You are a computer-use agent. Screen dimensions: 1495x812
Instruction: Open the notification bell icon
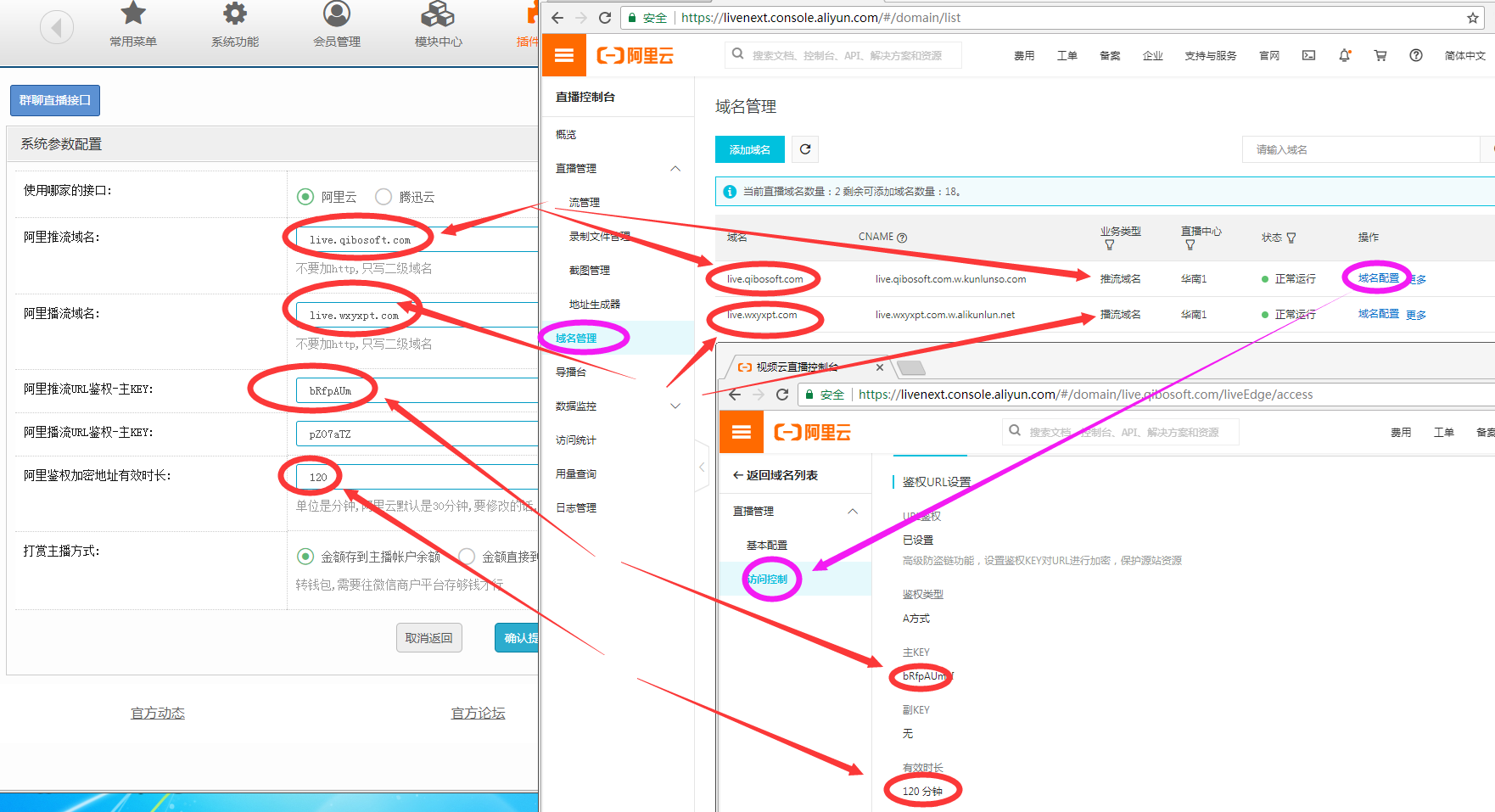click(x=1344, y=56)
